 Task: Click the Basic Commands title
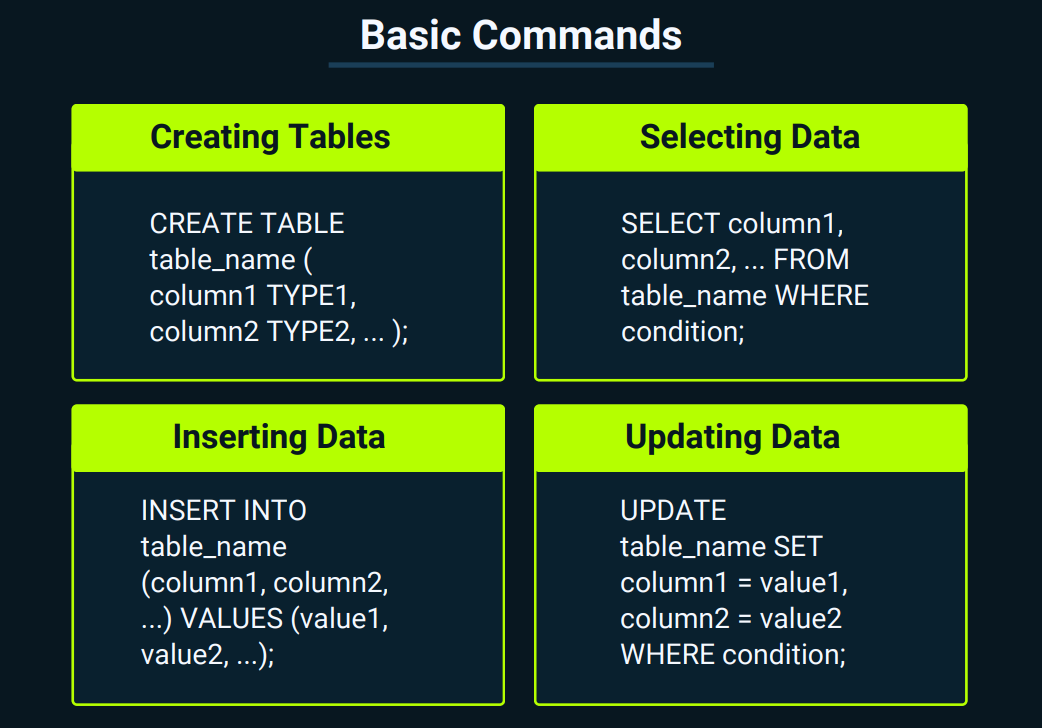(521, 35)
